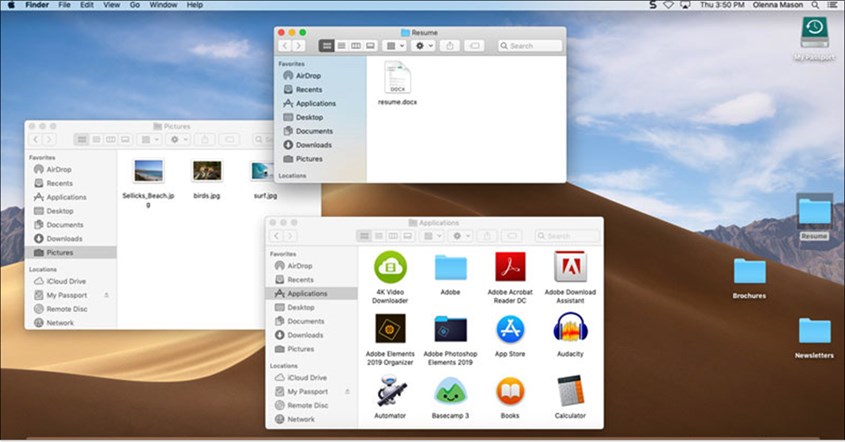The height and width of the screenshot is (442, 845).
Task: Open the Edit menu
Action: [x=87, y=5]
